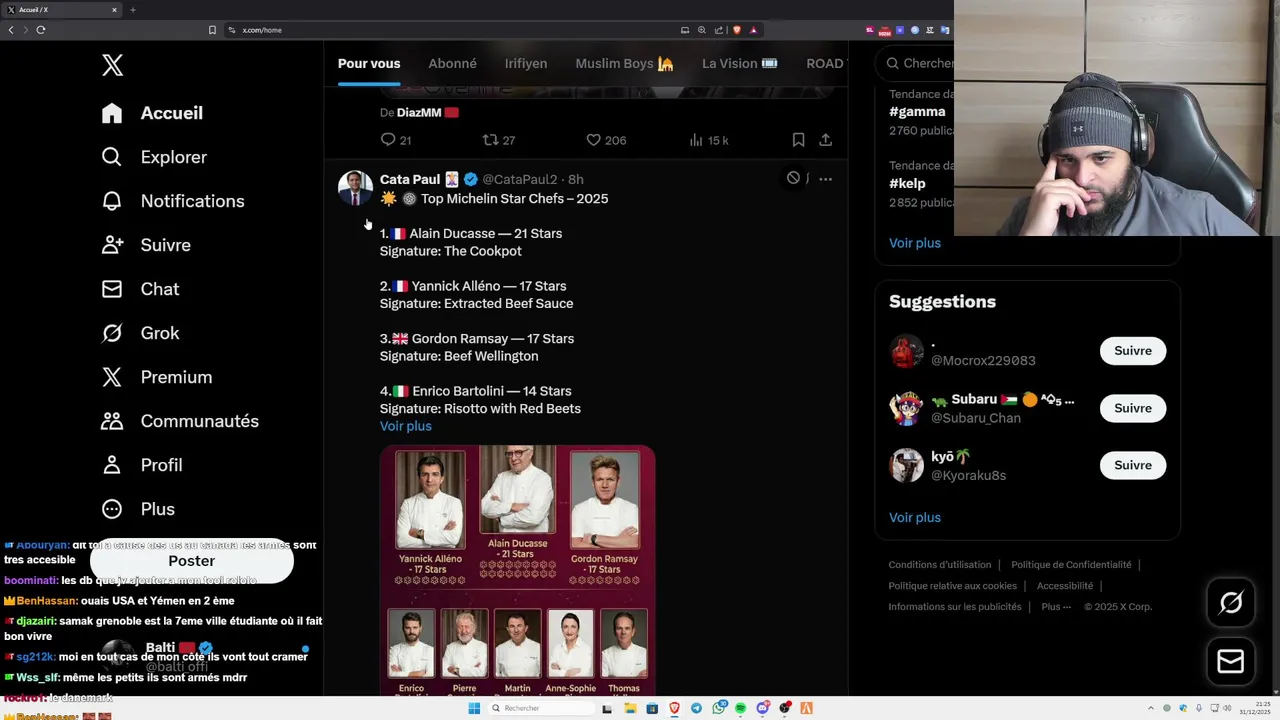The image size is (1280, 720).
Task: Click the Grok explain icon on Cata Paul's post
Action: click(x=793, y=178)
